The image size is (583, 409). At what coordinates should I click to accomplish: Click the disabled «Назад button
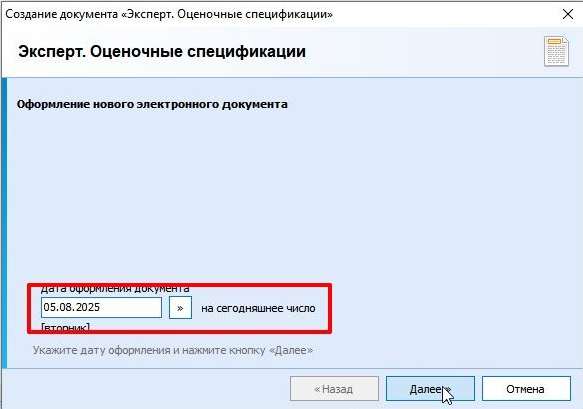coord(334,389)
